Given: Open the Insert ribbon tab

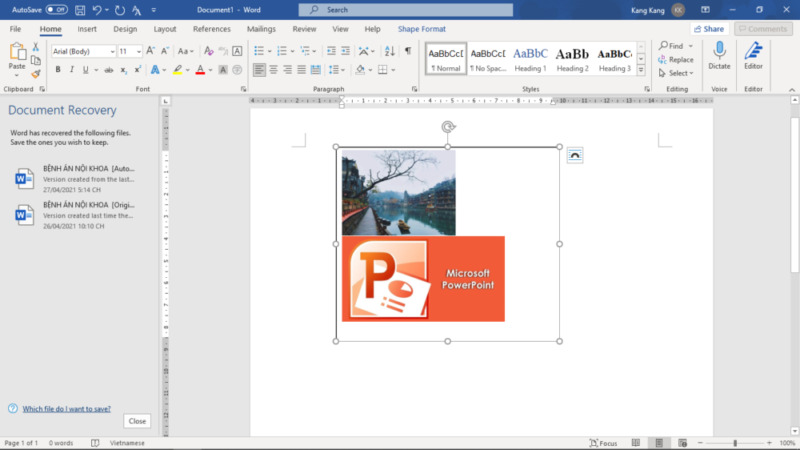Looking at the screenshot, I should tap(87, 29).
